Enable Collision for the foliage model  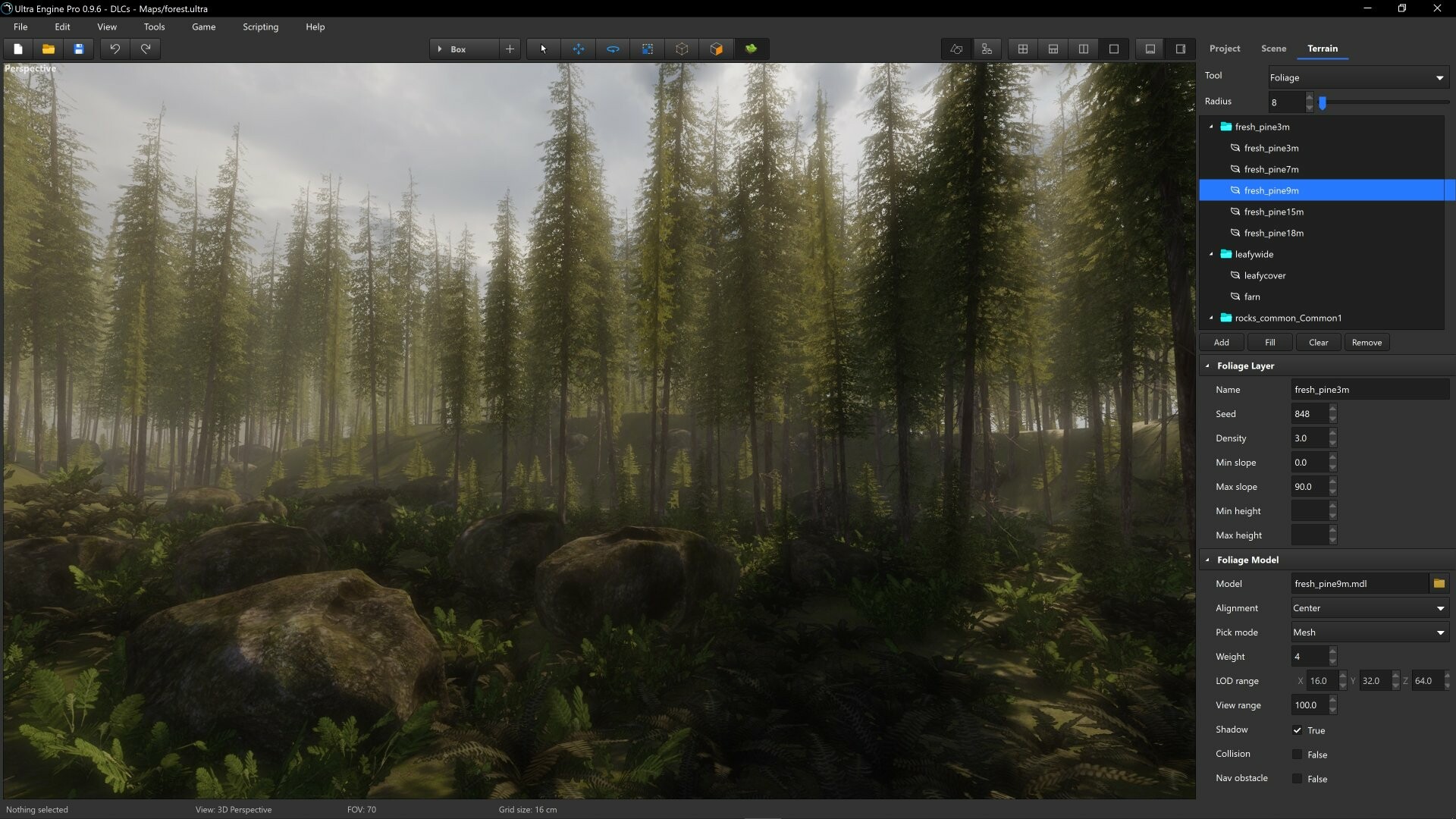[x=1298, y=754]
